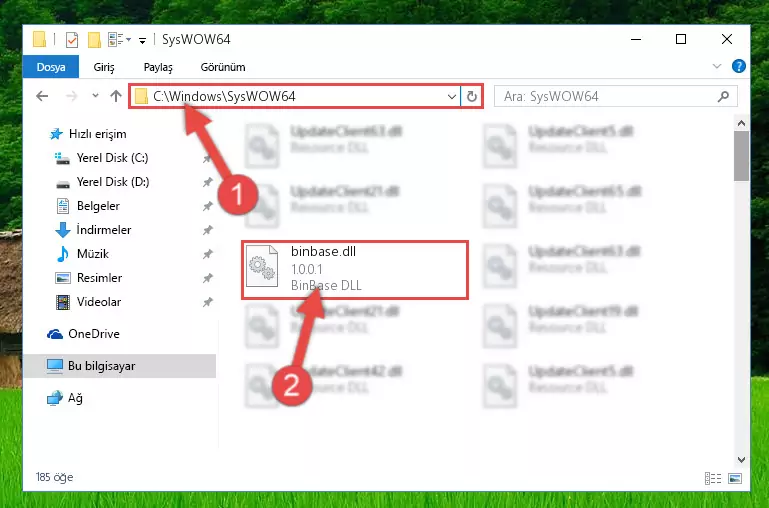The image size is (769, 508).
Task: Open Customize Quick Access Toolbar dropdown arrow
Action: [142, 41]
